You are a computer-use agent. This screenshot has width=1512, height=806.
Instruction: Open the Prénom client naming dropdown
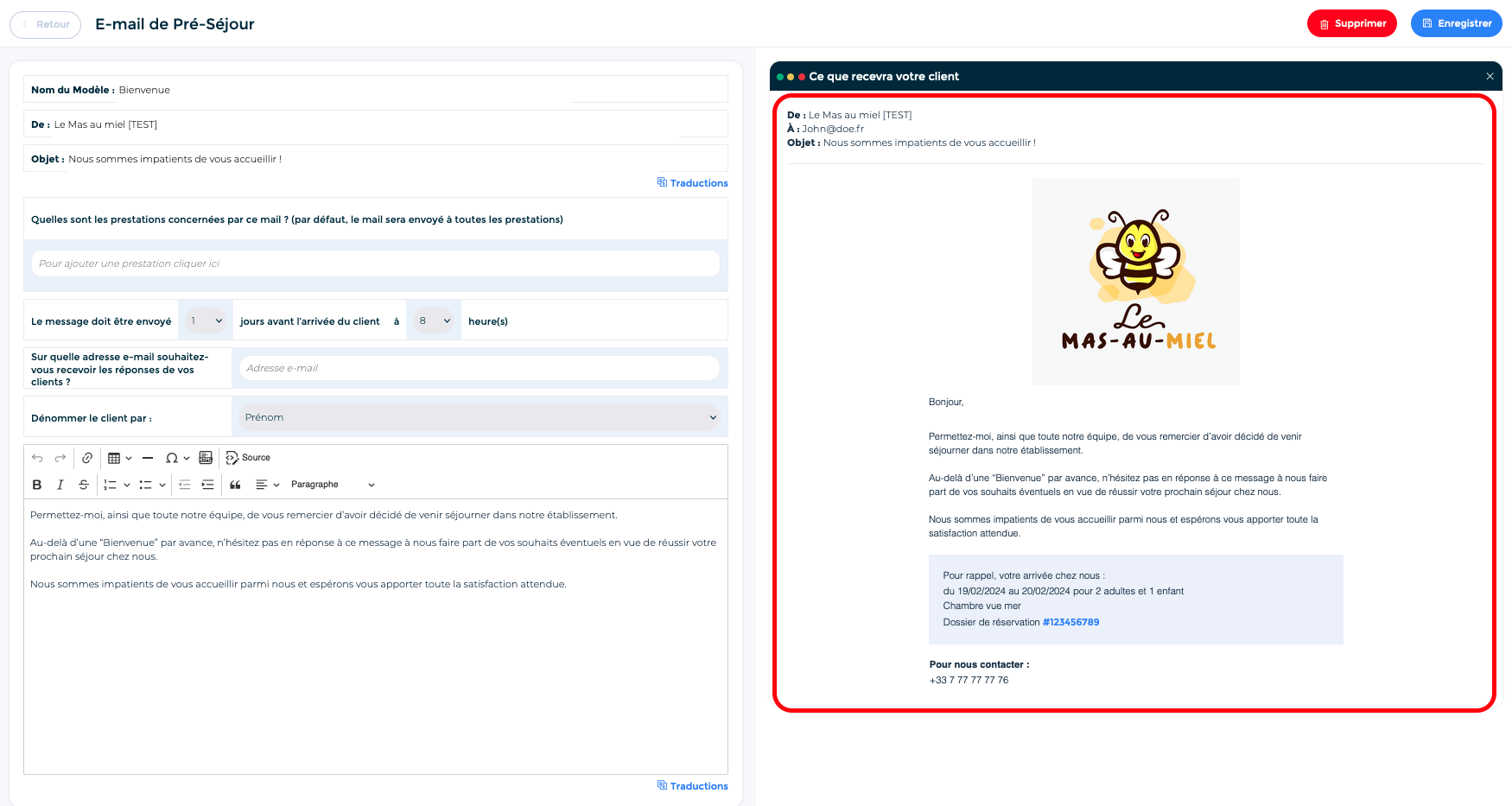(x=480, y=417)
